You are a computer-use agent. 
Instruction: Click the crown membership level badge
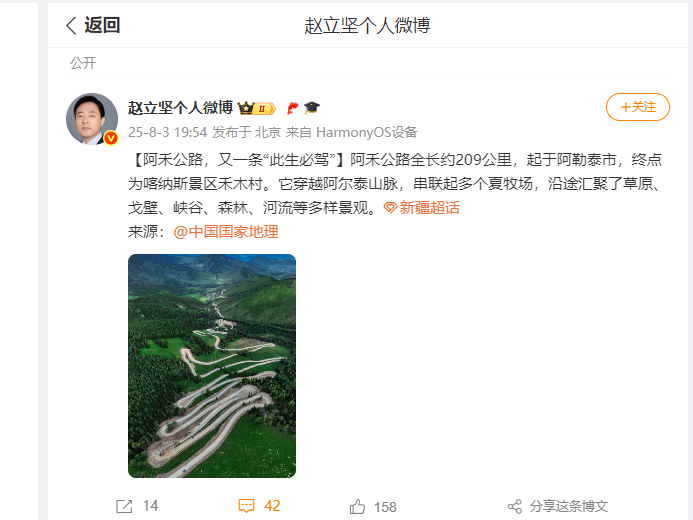coord(256,108)
